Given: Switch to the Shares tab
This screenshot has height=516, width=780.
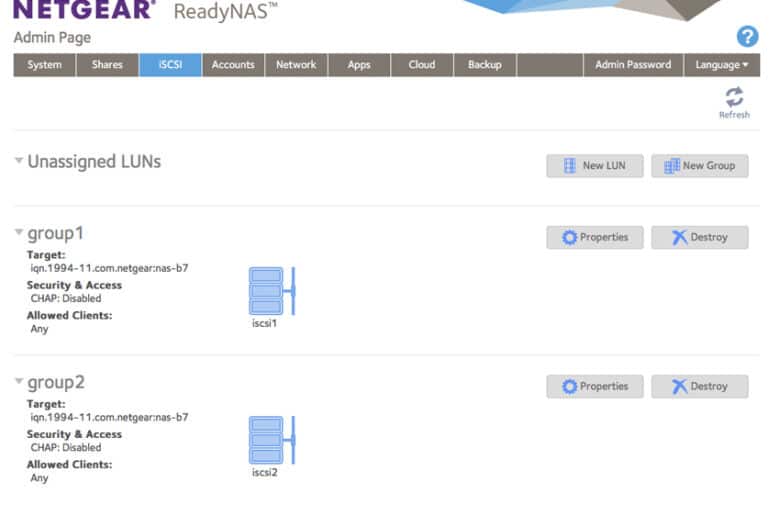Looking at the screenshot, I should tap(107, 65).
